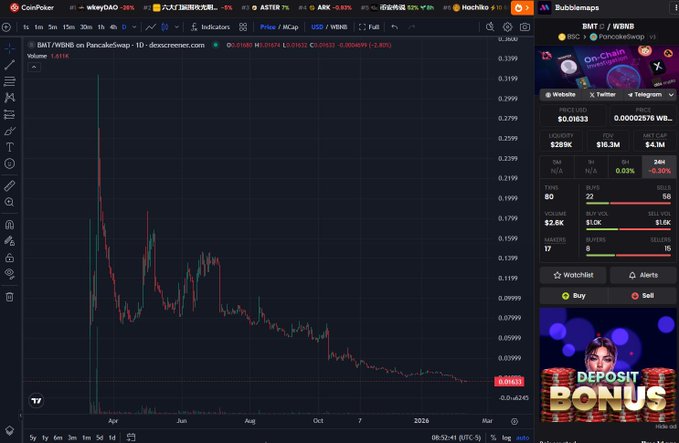
Task: Open the Fibonacci retracement tool group
Action: coord(10,81)
